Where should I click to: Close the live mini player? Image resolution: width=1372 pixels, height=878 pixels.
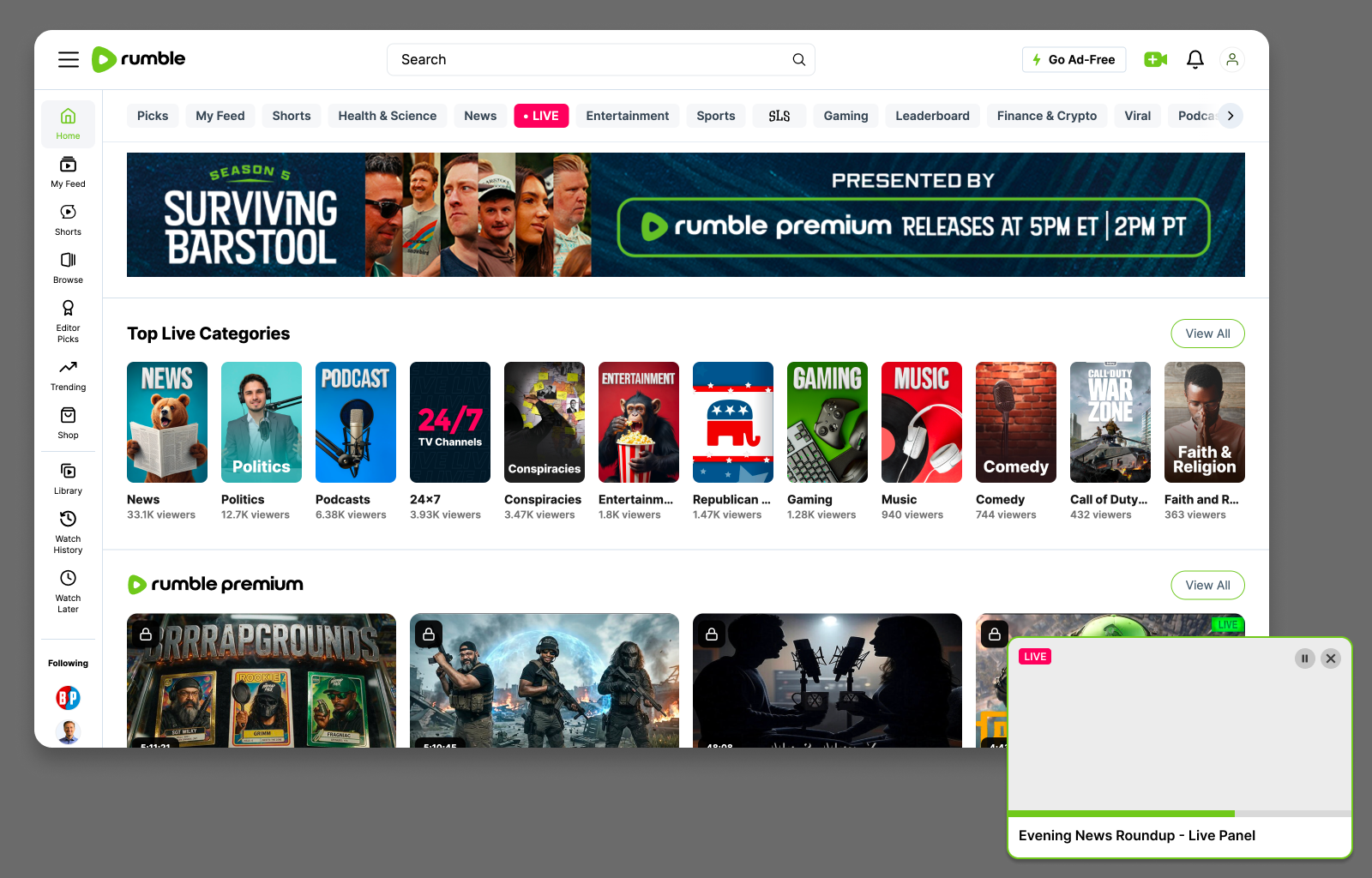(1331, 658)
